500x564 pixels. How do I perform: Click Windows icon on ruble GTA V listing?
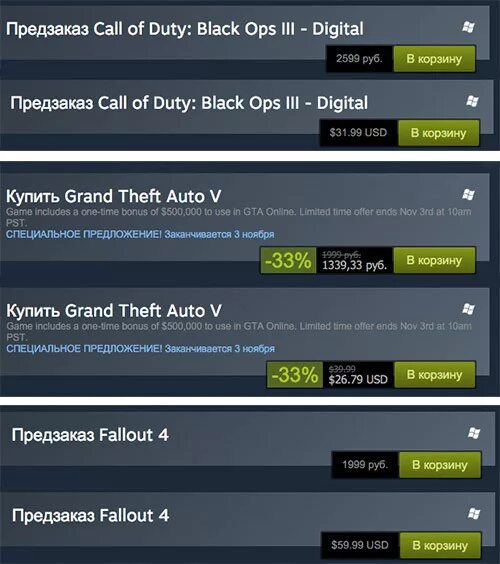click(x=468, y=195)
